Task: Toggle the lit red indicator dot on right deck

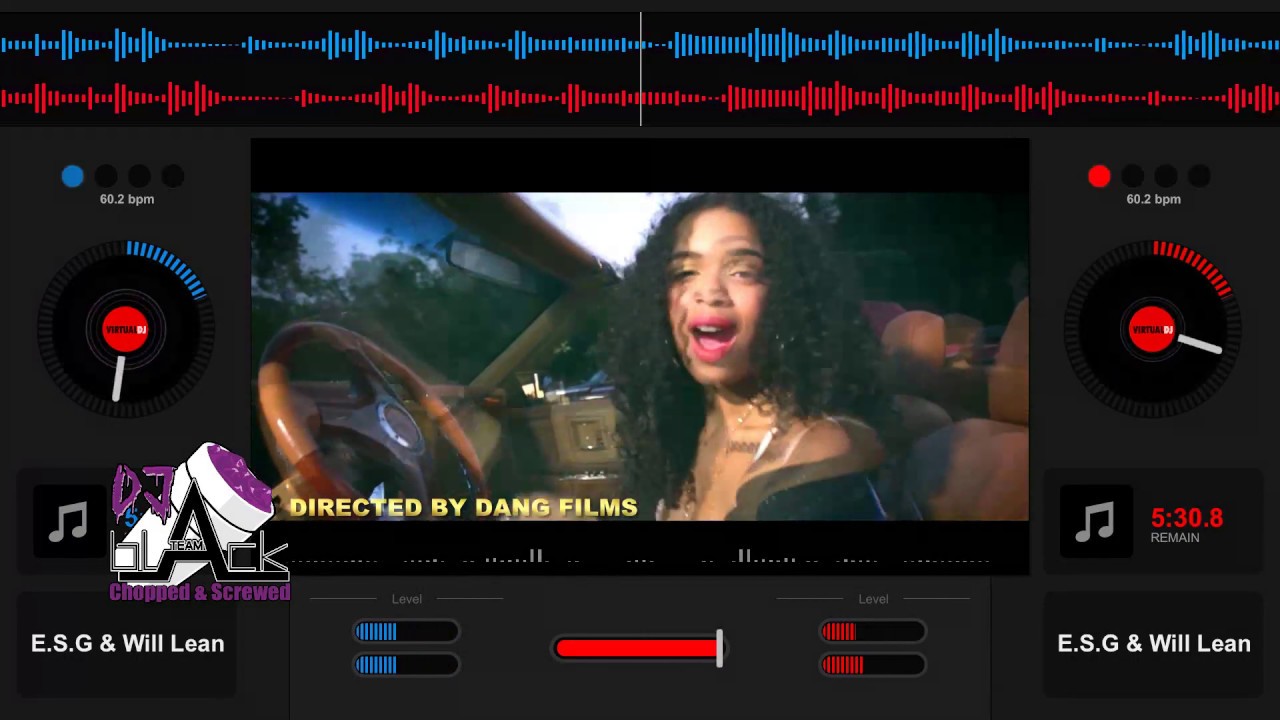Action: tap(1099, 177)
